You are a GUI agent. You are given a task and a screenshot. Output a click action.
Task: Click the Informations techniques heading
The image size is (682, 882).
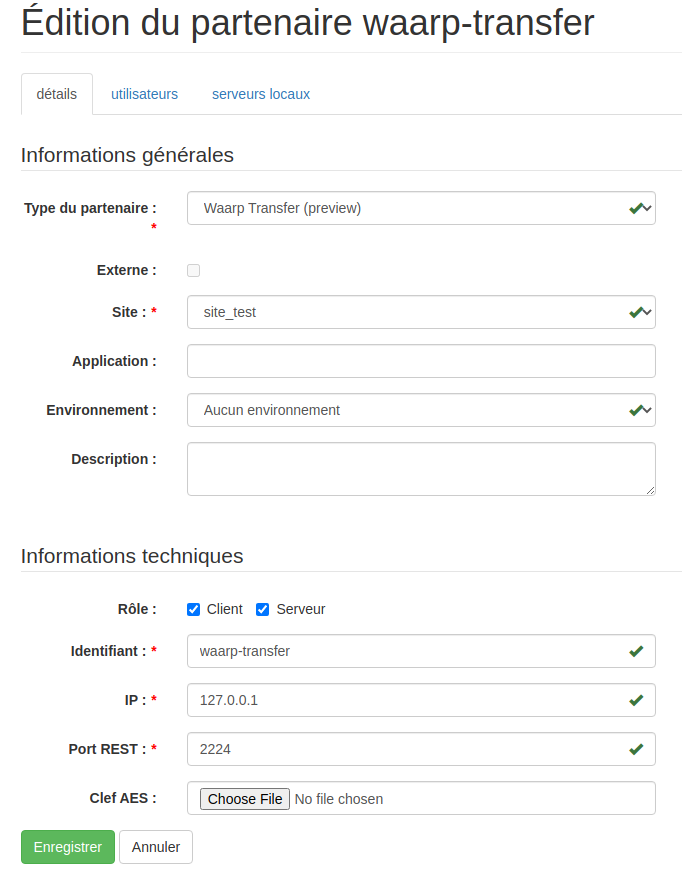[x=132, y=556]
